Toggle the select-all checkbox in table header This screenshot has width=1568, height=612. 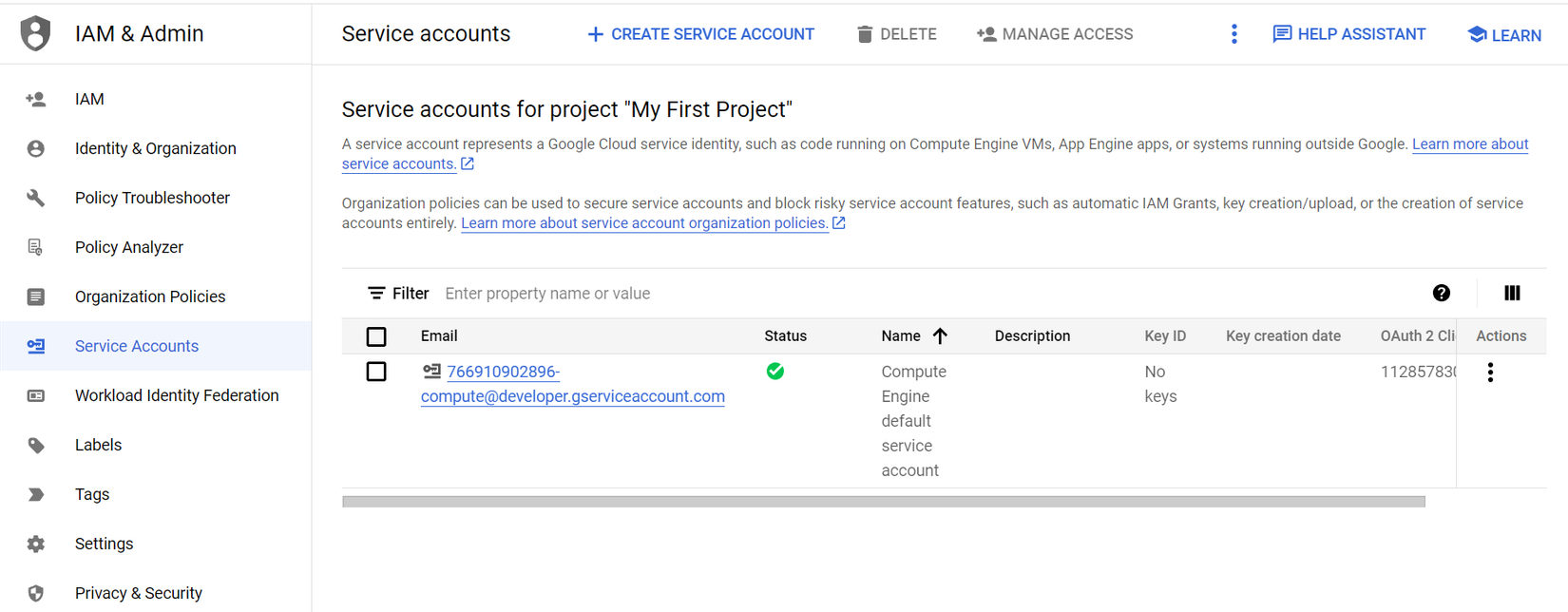click(x=376, y=336)
